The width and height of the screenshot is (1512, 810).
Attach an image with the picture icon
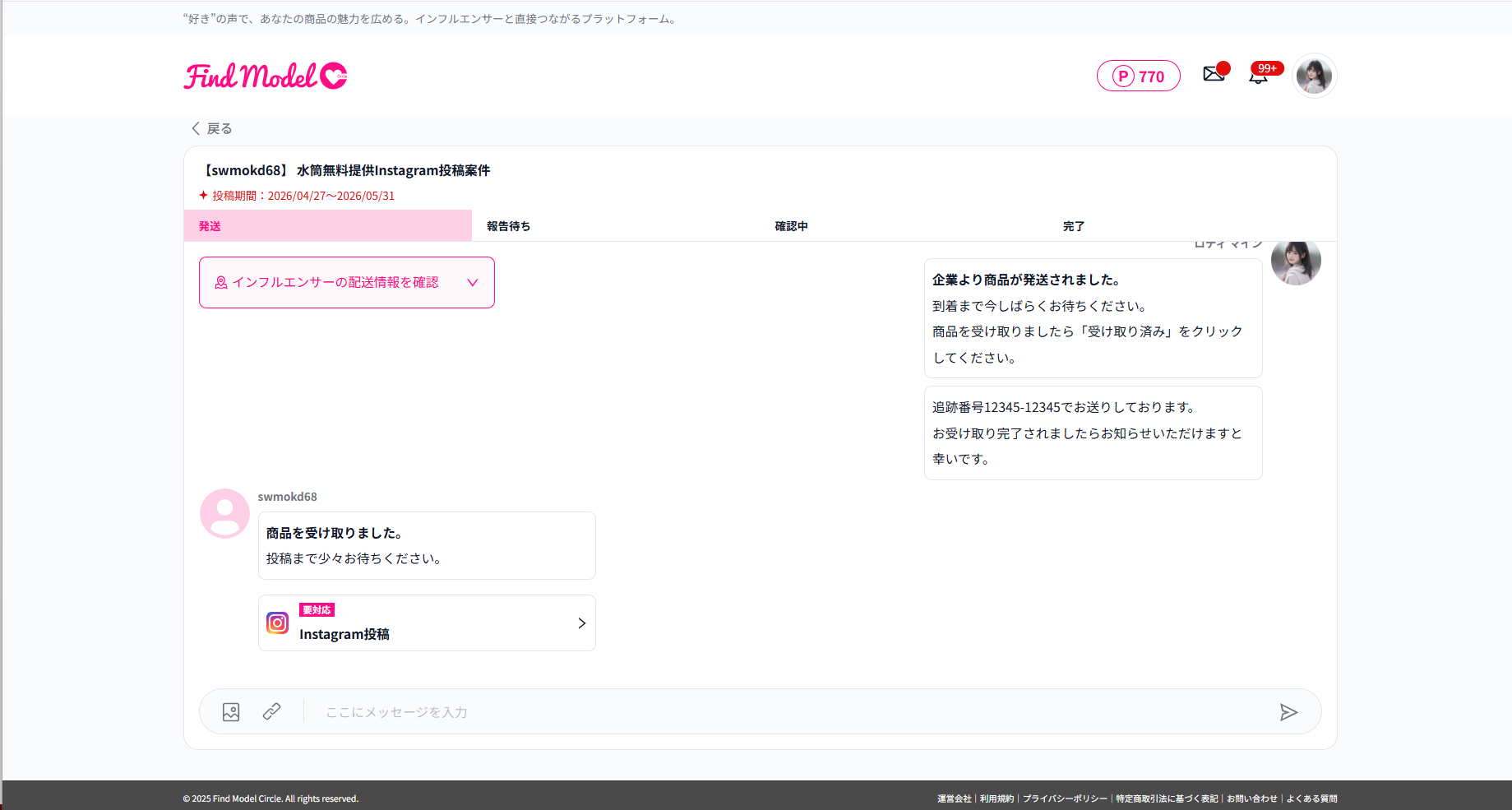coord(231,712)
